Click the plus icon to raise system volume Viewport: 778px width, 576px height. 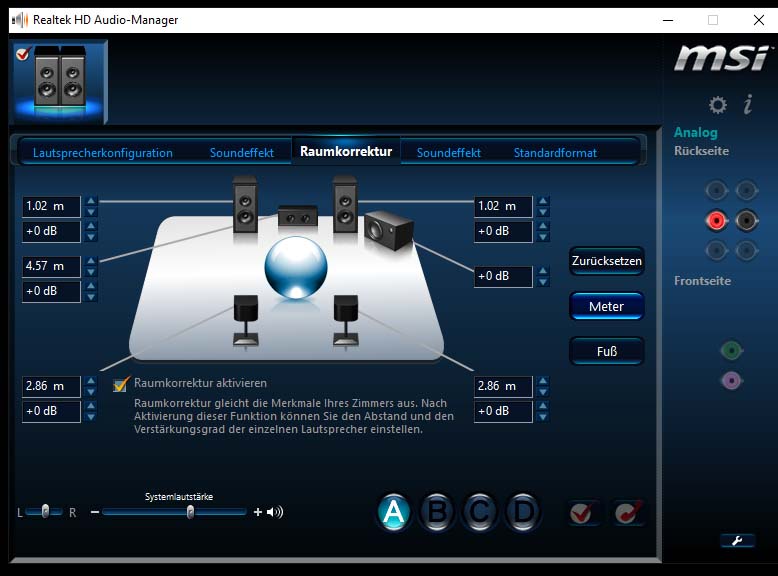pos(258,512)
